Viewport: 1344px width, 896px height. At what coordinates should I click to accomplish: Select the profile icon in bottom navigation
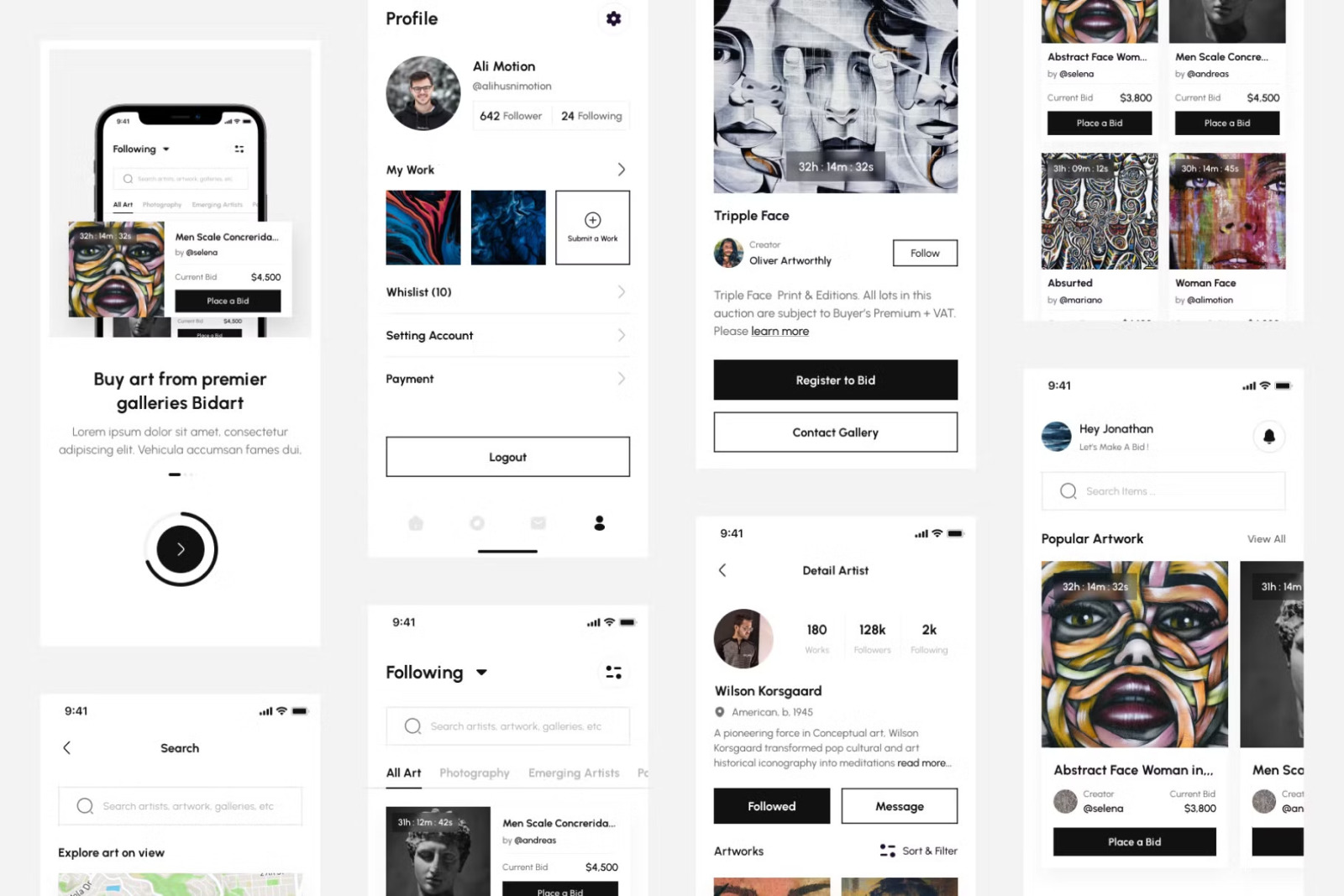pyautogui.click(x=599, y=523)
